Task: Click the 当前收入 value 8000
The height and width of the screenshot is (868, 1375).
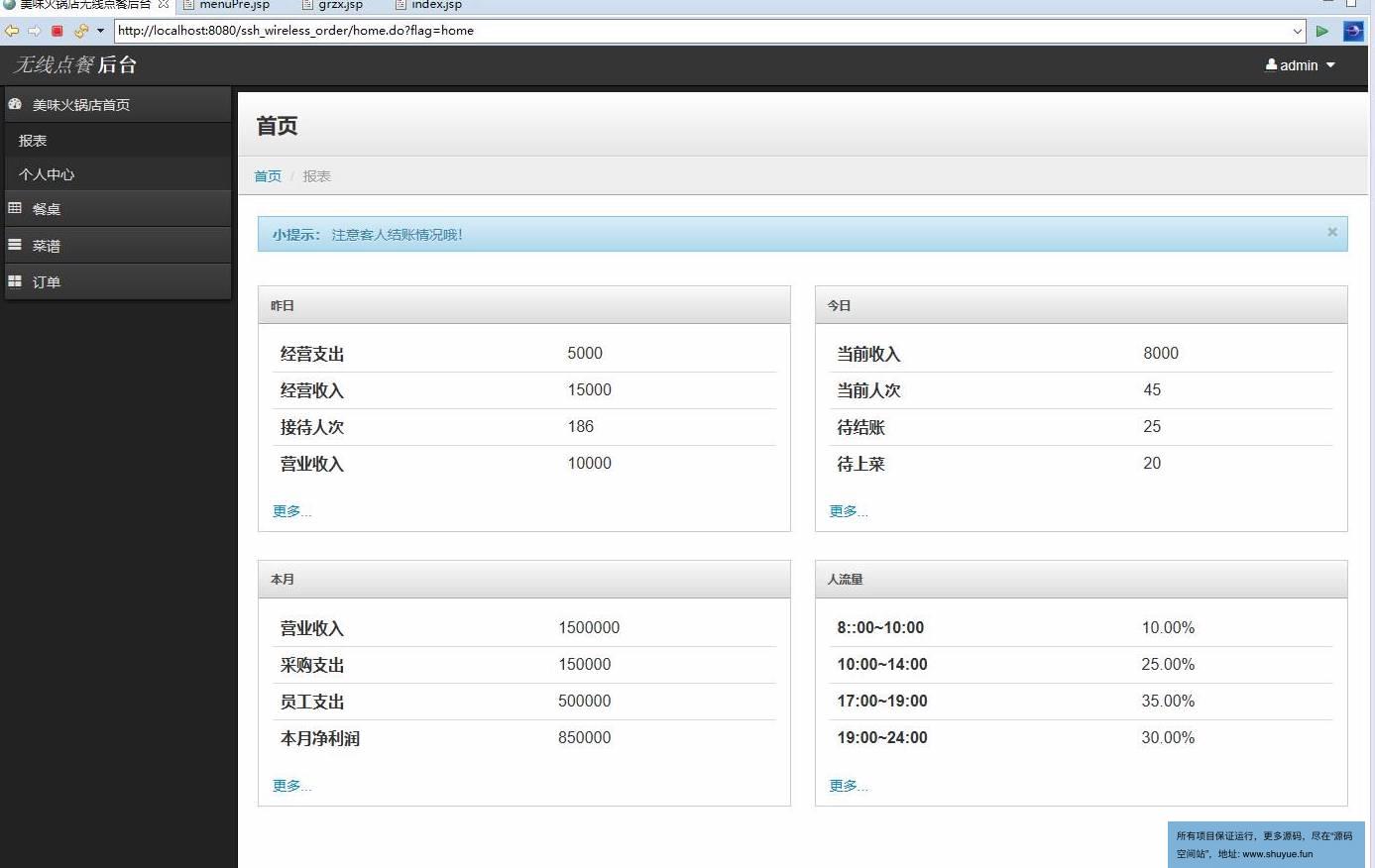Action: click(x=1161, y=354)
